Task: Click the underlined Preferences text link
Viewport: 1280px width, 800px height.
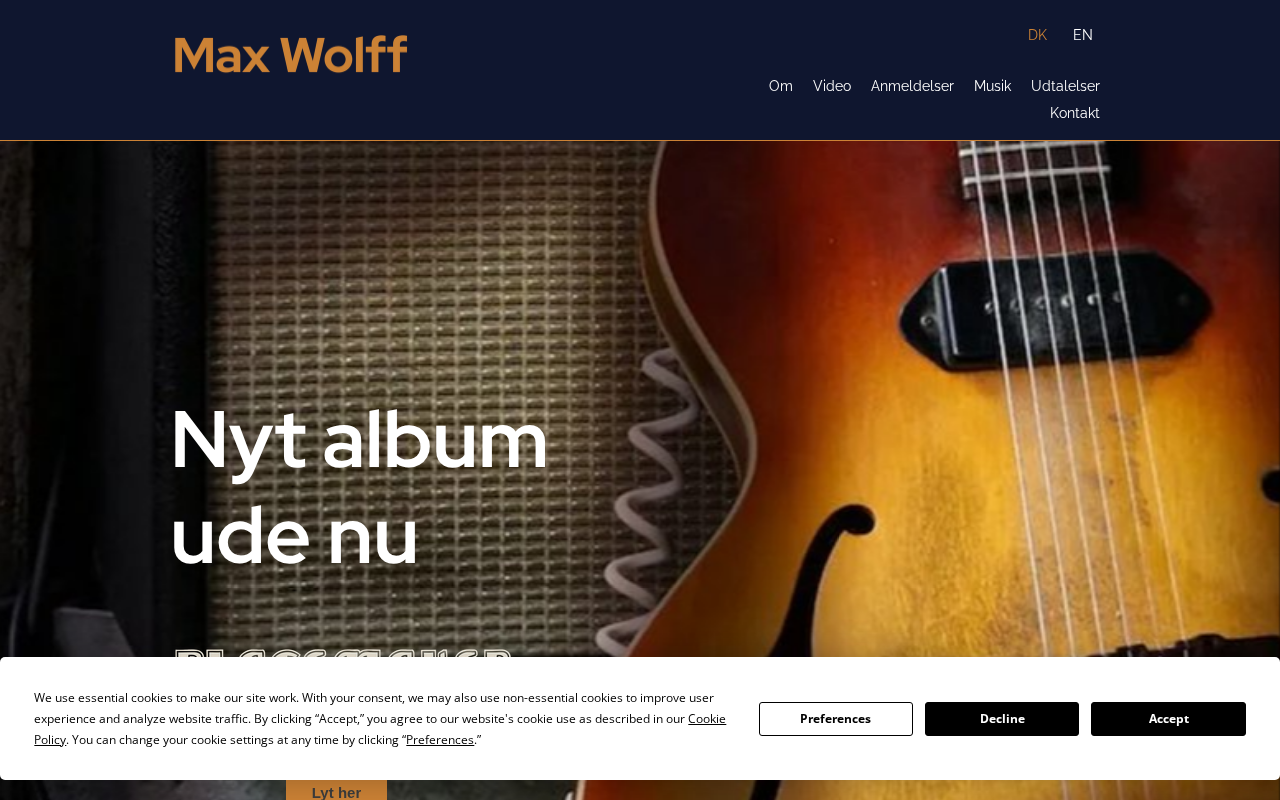Action: point(440,740)
